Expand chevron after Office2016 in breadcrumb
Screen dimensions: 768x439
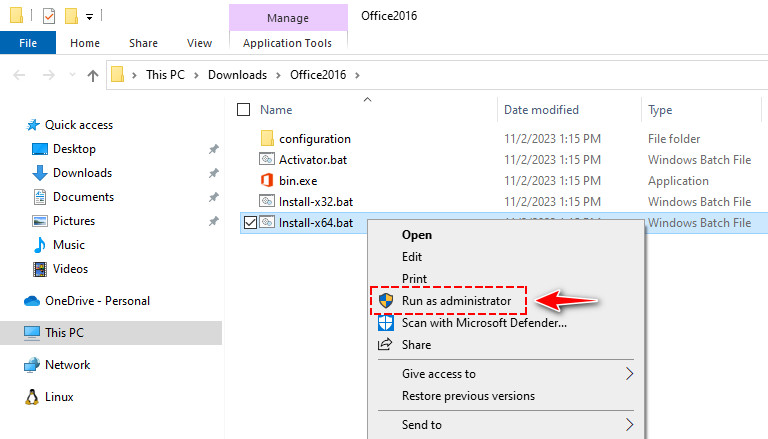pos(357,75)
